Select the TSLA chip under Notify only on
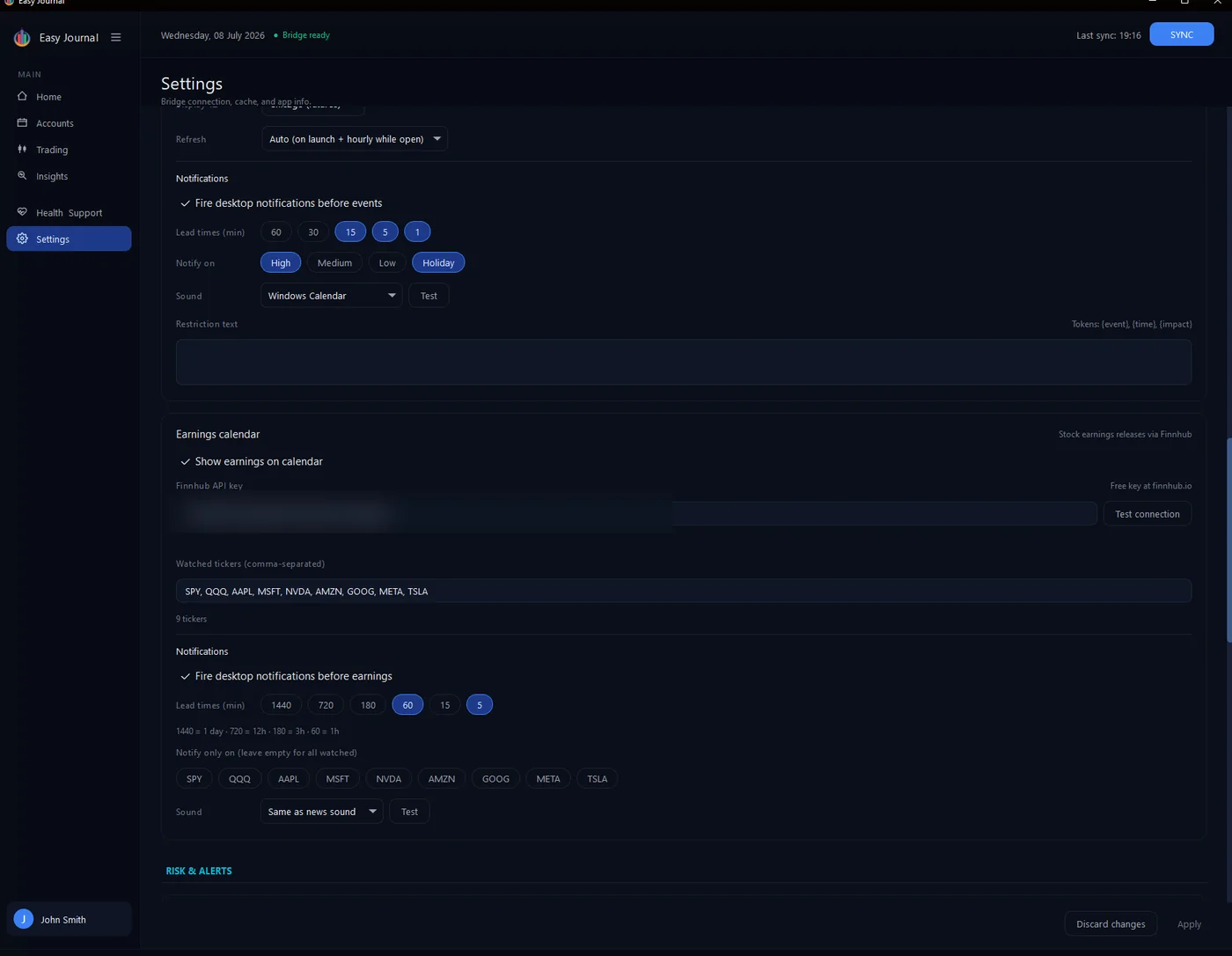The image size is (1232, 956). coord(598,779)
